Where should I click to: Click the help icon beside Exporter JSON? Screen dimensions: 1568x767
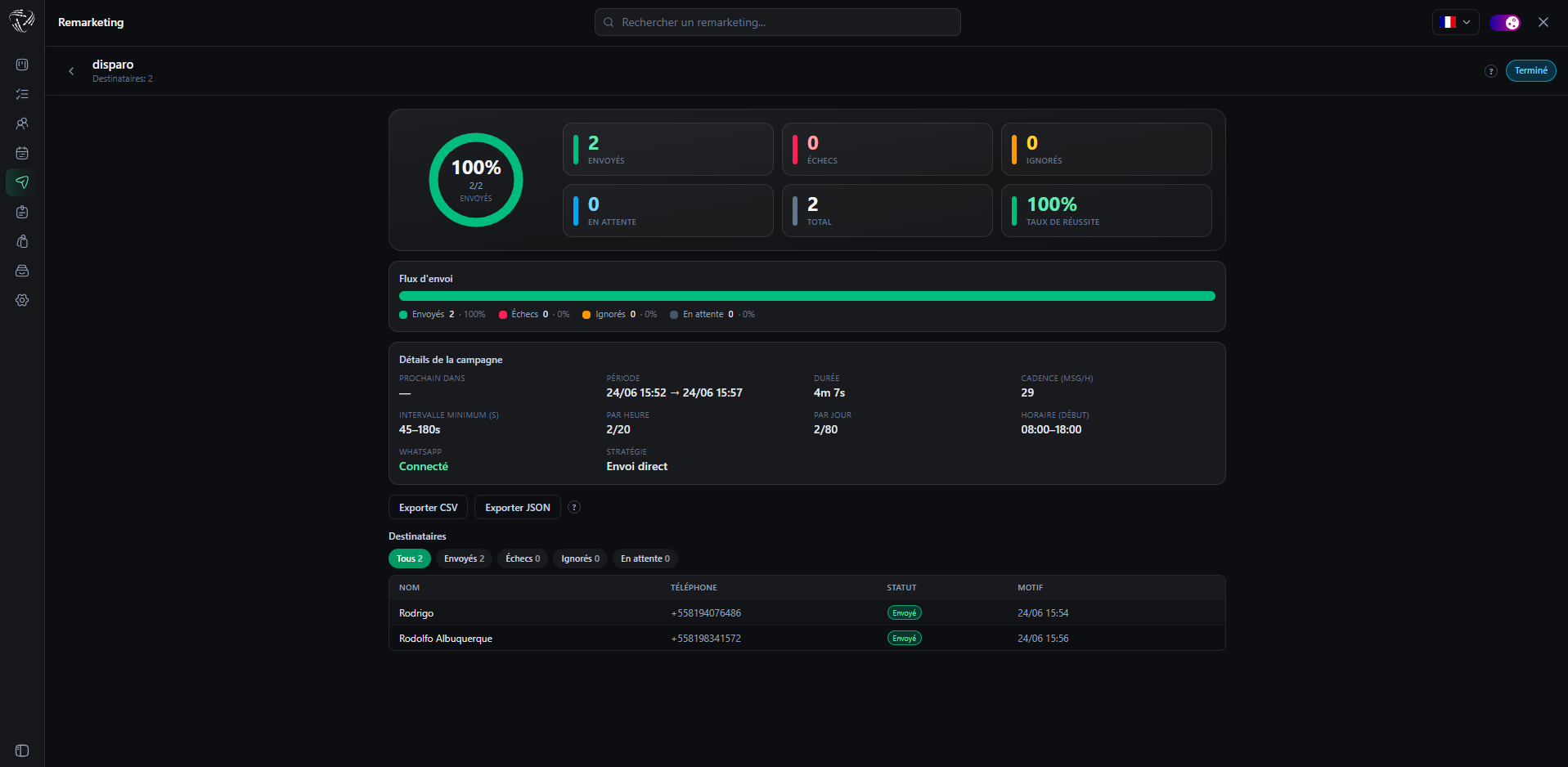[x=574, y=507]
